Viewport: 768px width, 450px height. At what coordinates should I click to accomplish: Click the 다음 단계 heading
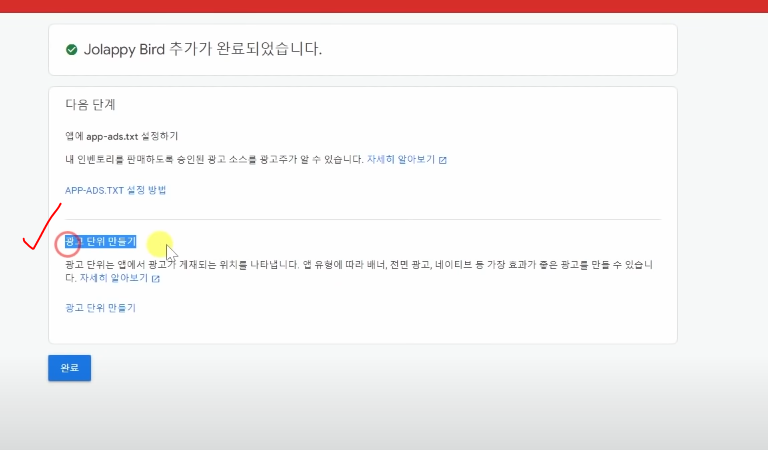click(90, 104)
